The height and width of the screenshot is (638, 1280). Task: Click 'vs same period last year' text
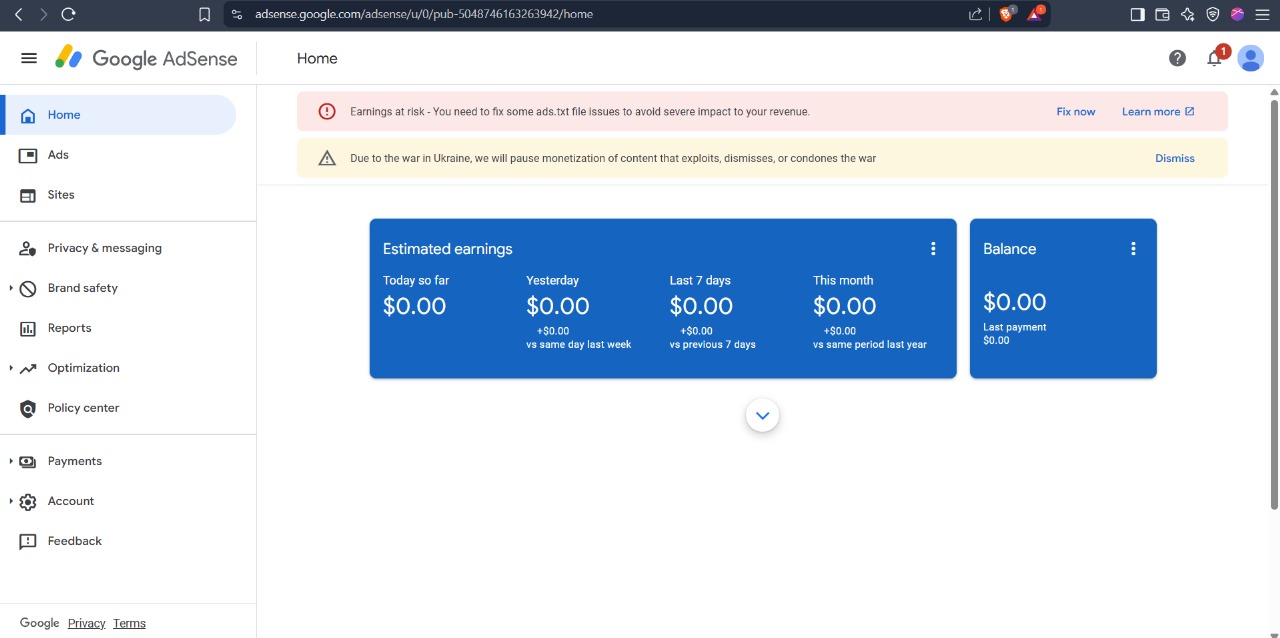tap(870, 344)
